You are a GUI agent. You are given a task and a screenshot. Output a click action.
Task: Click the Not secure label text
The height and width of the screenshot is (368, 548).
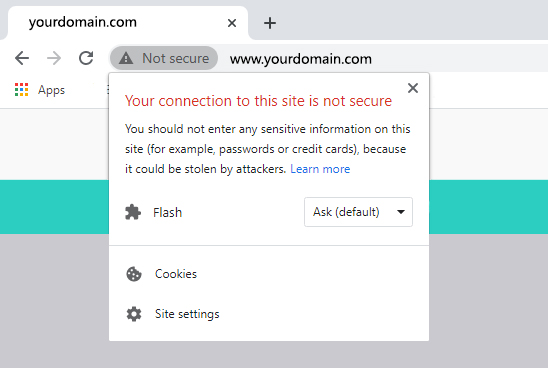[x=175, y=58]
